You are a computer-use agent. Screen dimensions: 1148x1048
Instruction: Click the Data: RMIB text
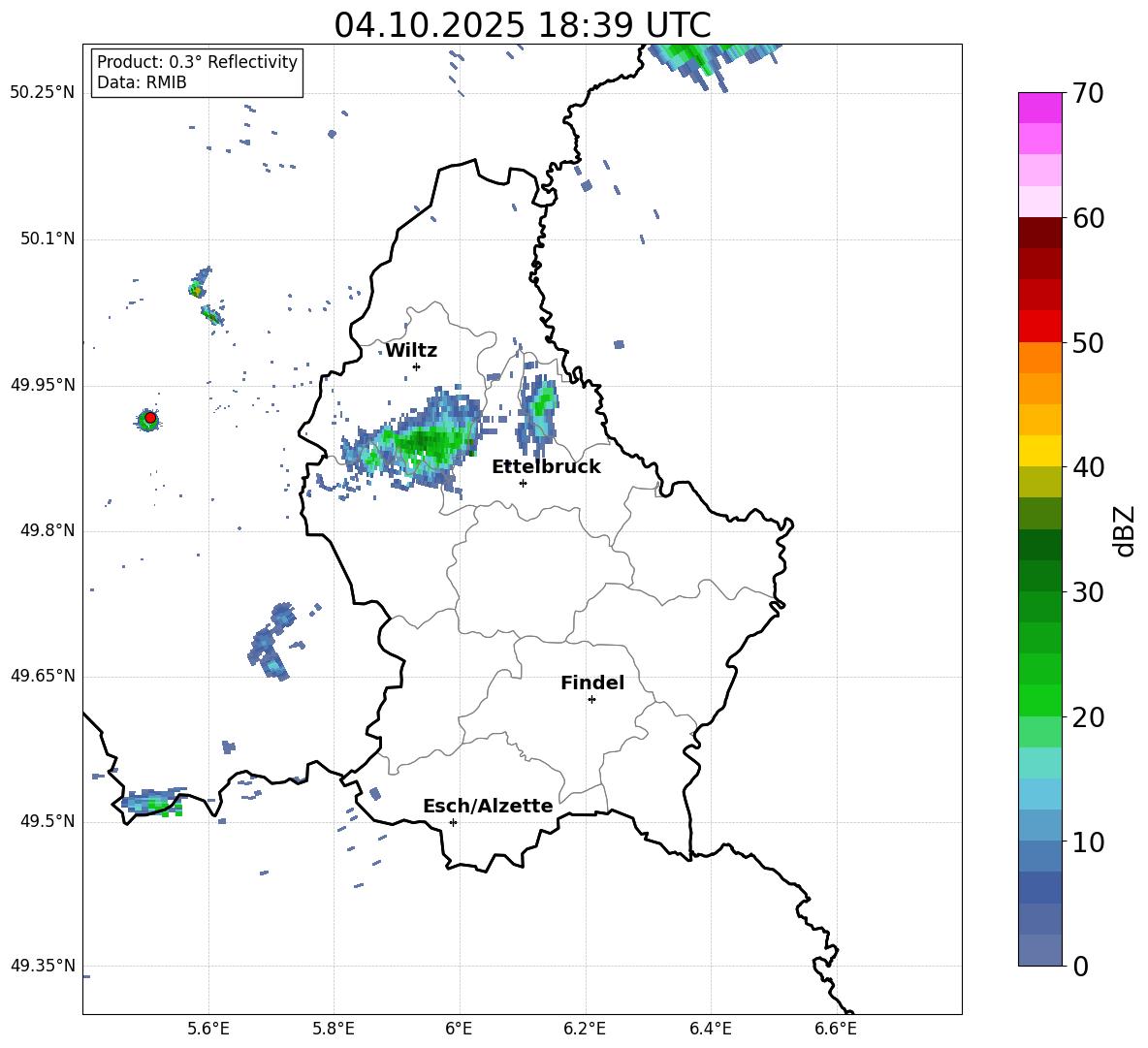142,82
